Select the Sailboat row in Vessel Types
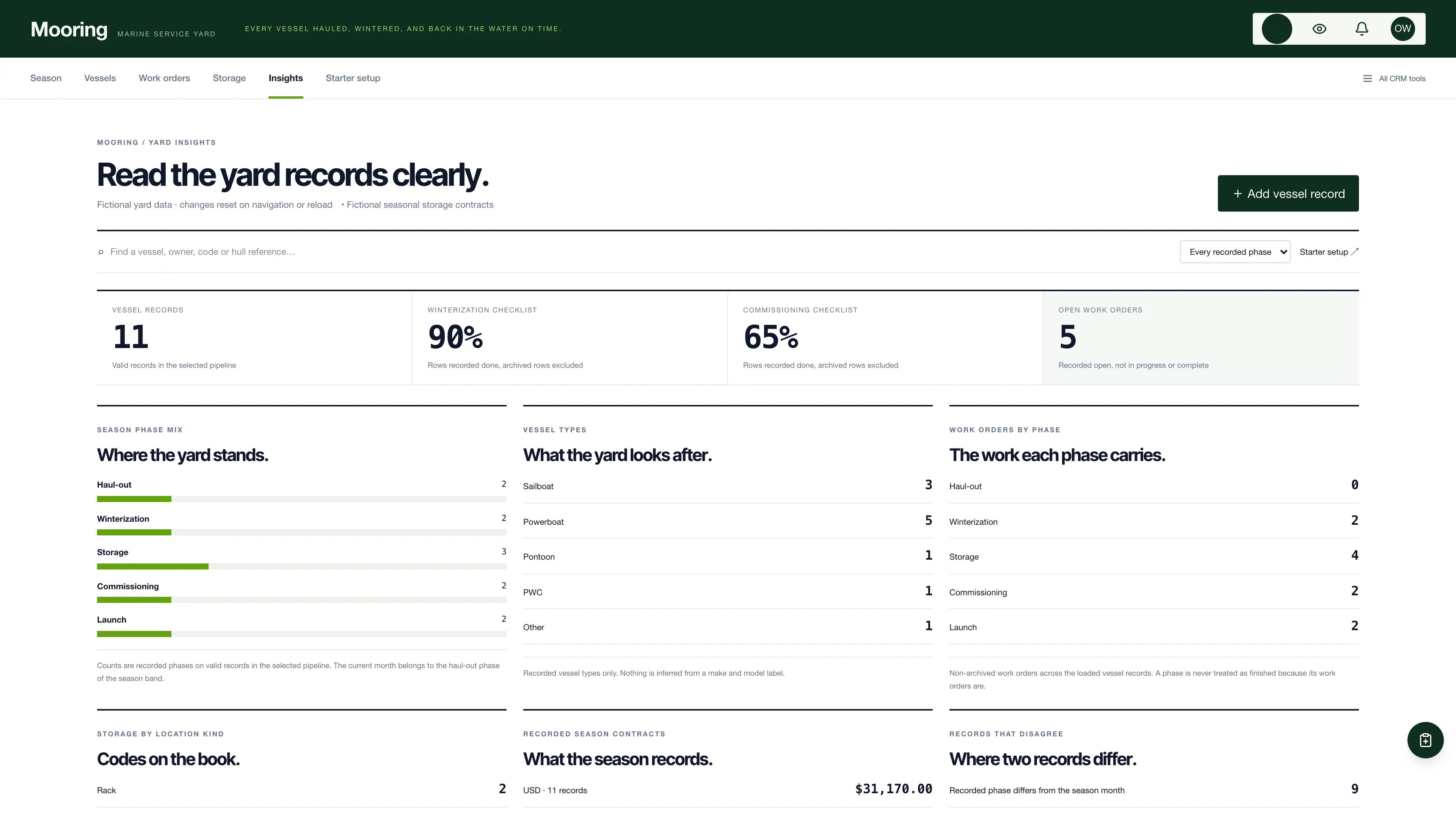Image resolution: width=1456 pixels, height=819 pixels. 728,485
